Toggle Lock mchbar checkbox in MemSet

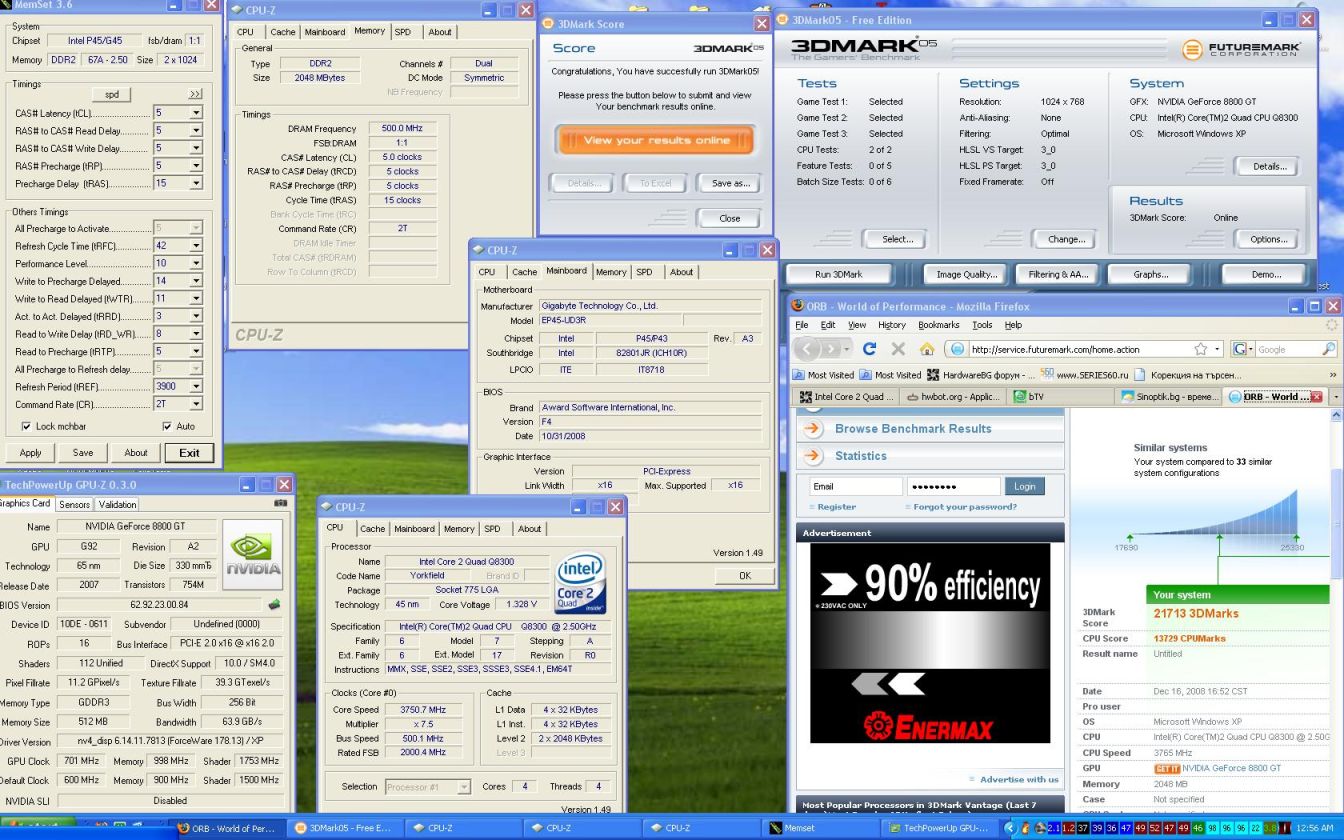click(26, 426)
